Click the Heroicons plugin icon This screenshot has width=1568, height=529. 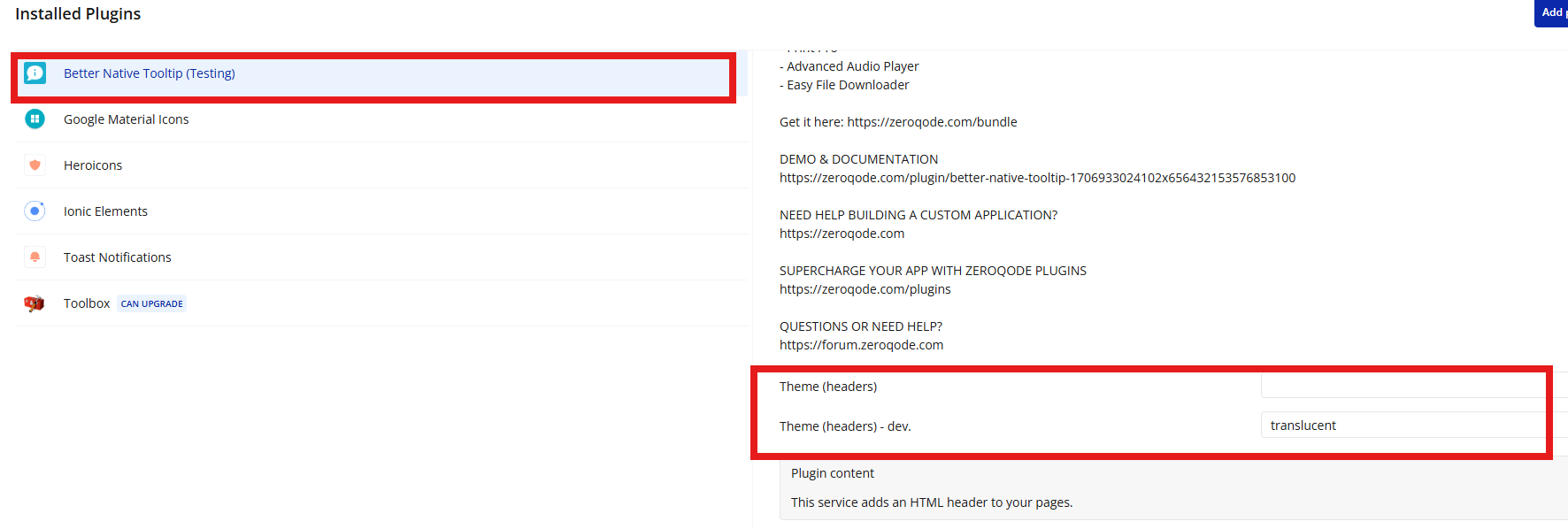click(x=35, y=165)
